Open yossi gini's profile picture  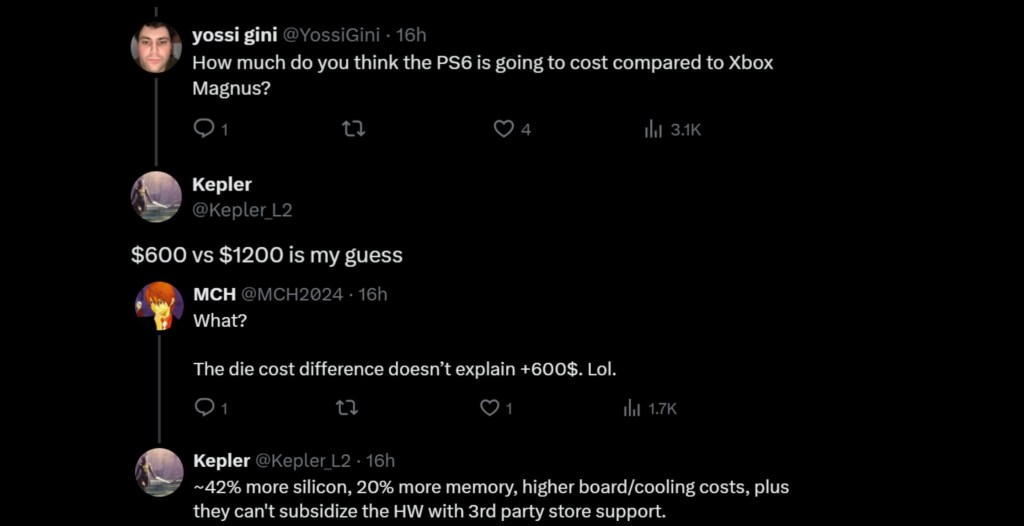tap(157, 48)
